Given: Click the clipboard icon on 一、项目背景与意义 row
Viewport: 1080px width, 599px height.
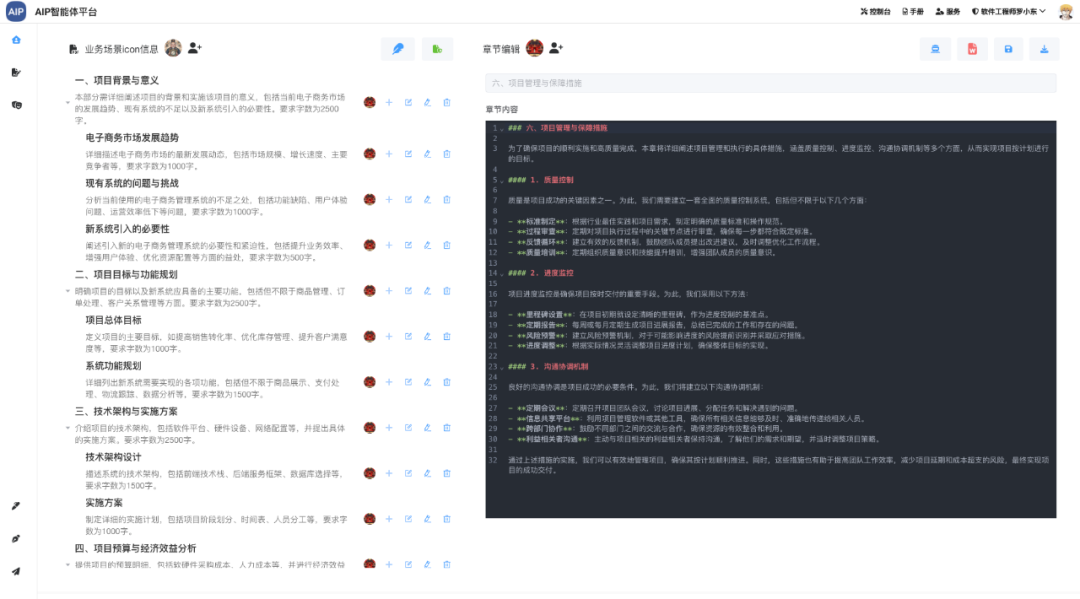Looking at the screenshot, I should coord(447,103).
